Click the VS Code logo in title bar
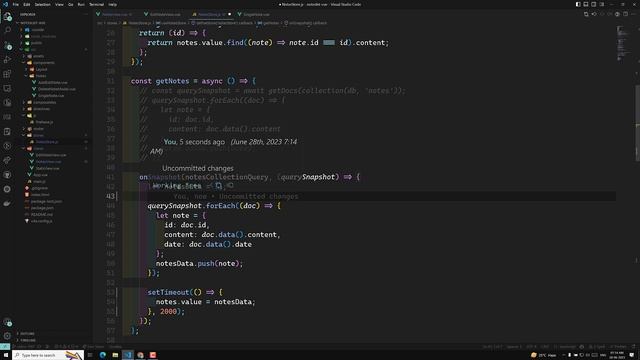 (x=5, y=4)
